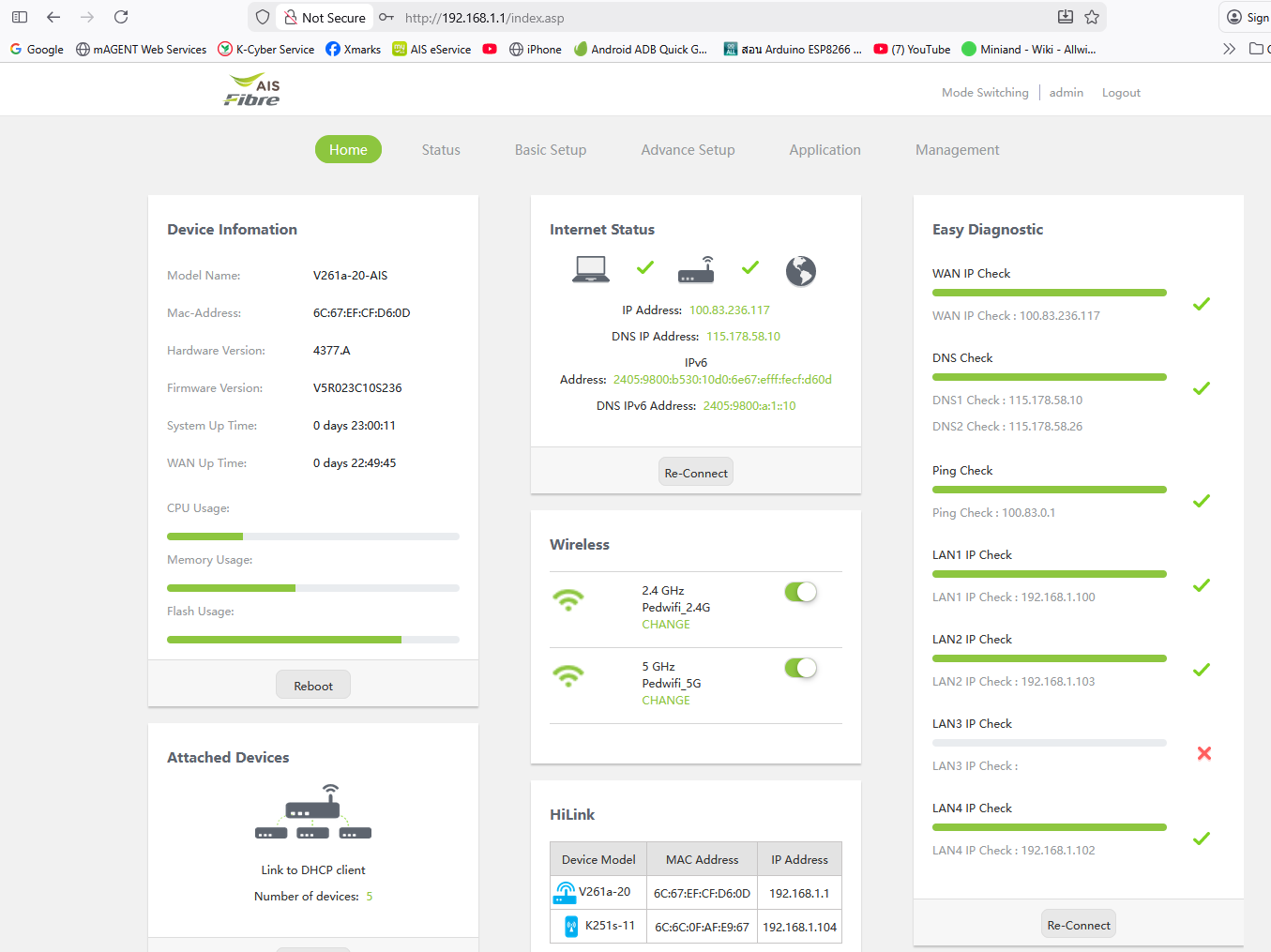Click the green check for WAN IP Check

1201,304
